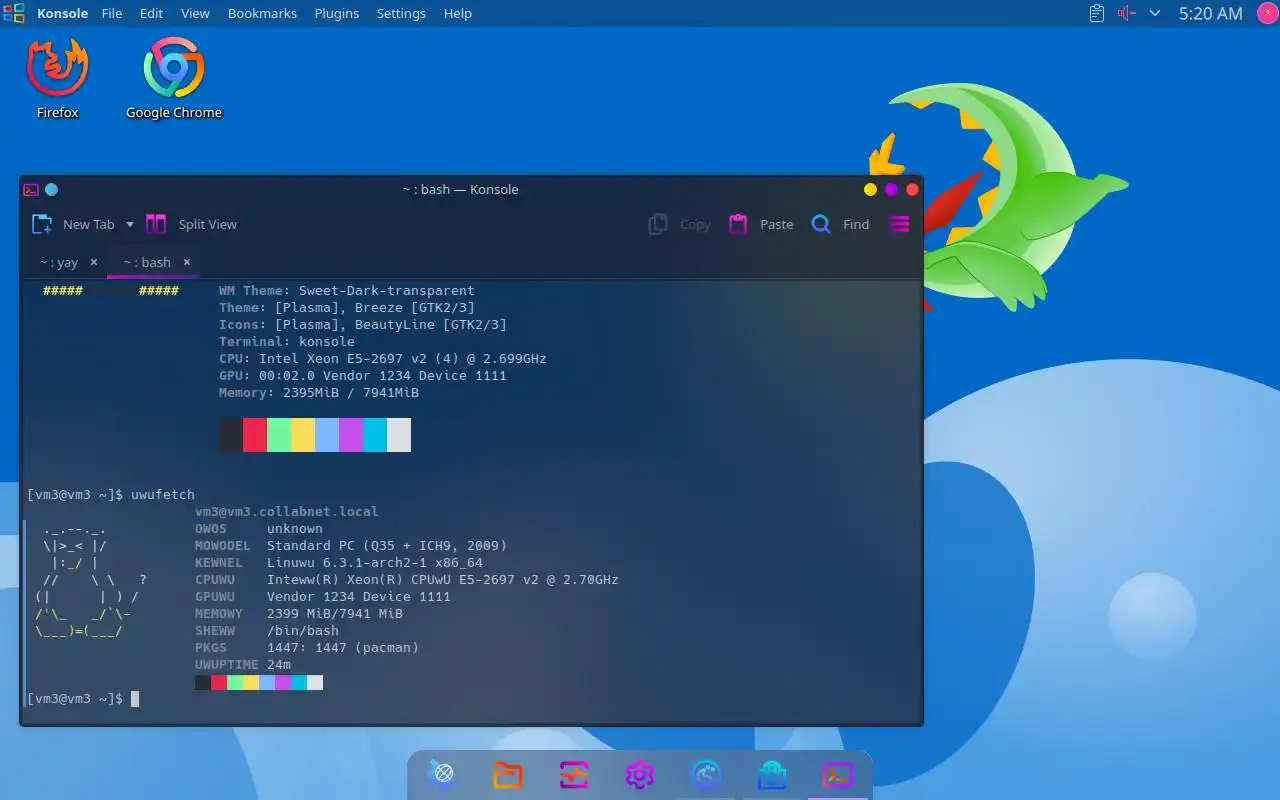Image resolution: width=1280 pixels, height=800 pixels.
Task: Open the Bookmarks menu
Action: tap(262, 13)
